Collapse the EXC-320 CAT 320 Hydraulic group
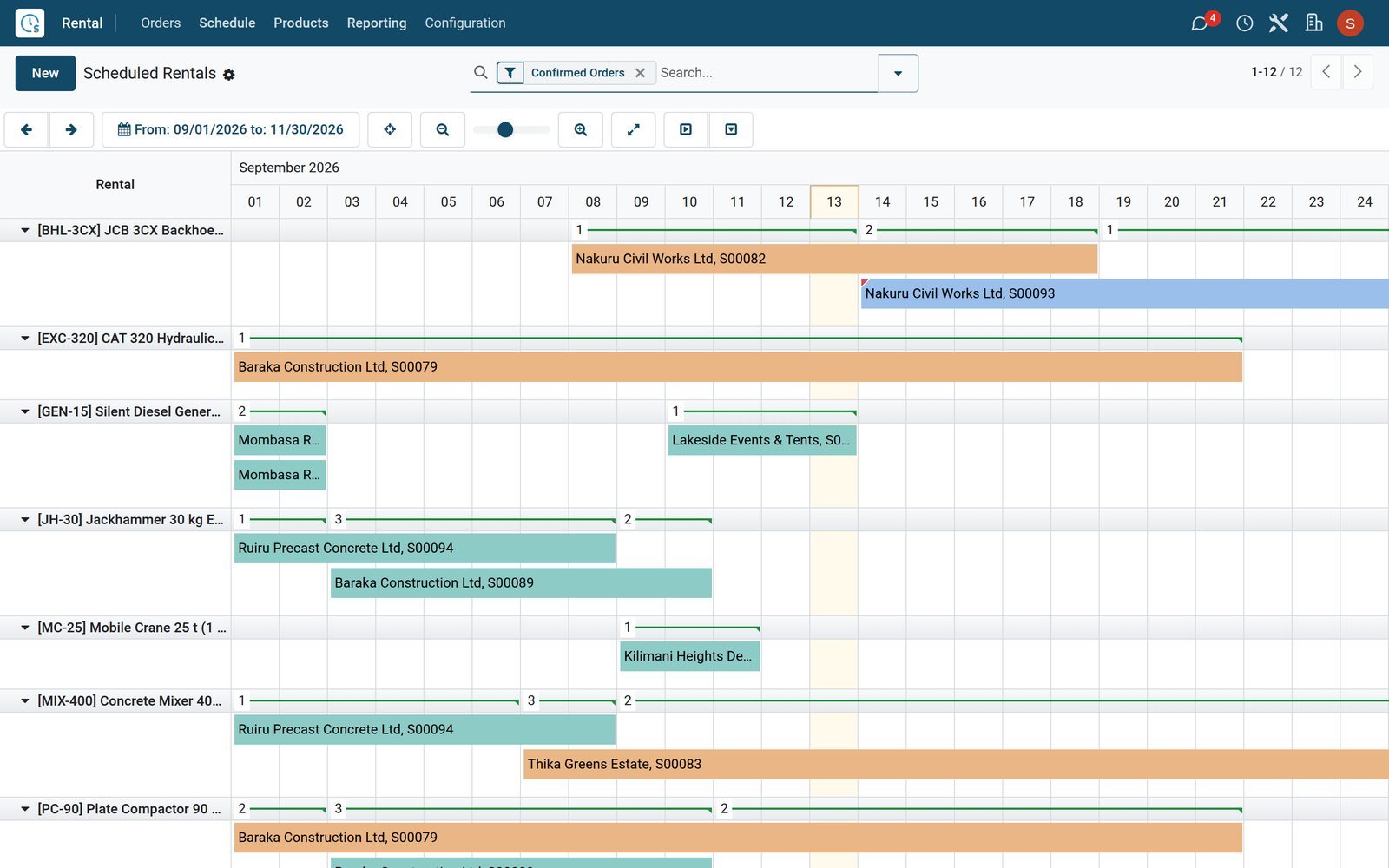1389x868 pixels. tap(25, 339)
